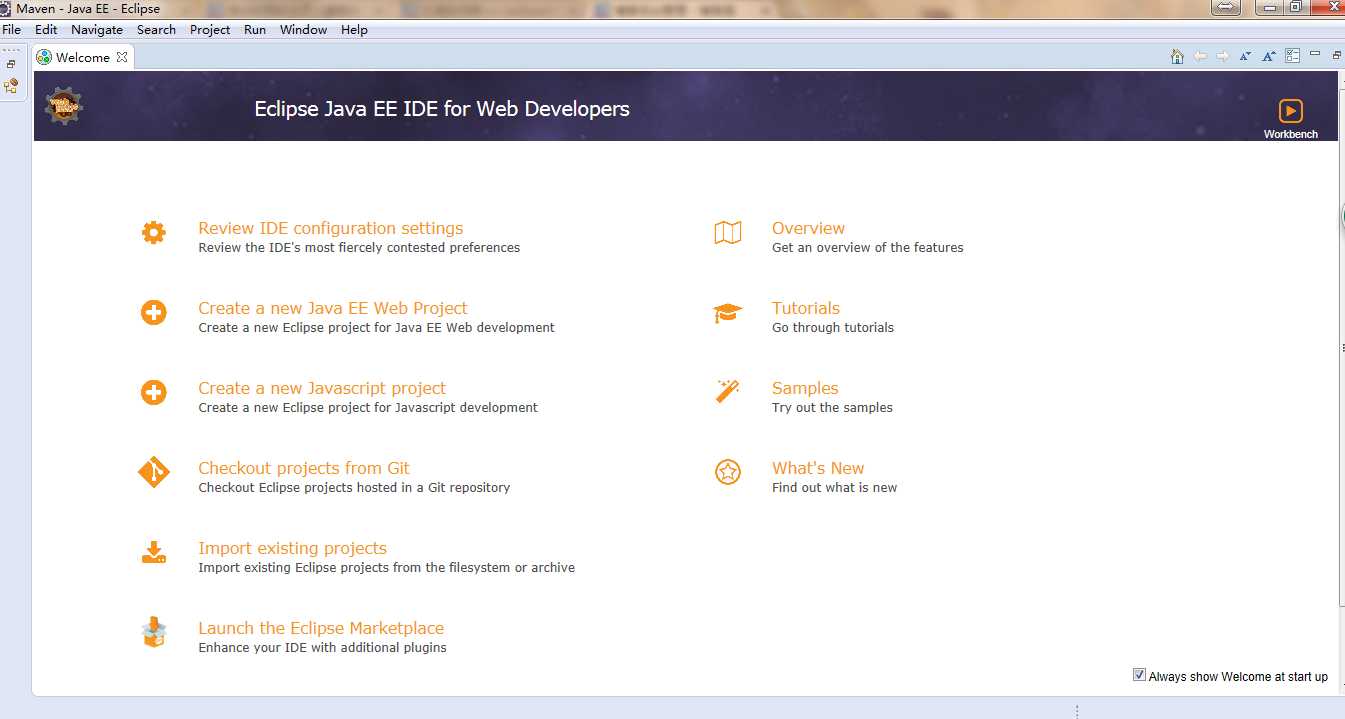Click 'Create a new Eclipse project for Java EE Web development'
The image size is (1345, 719).
[x=376, y=327]
